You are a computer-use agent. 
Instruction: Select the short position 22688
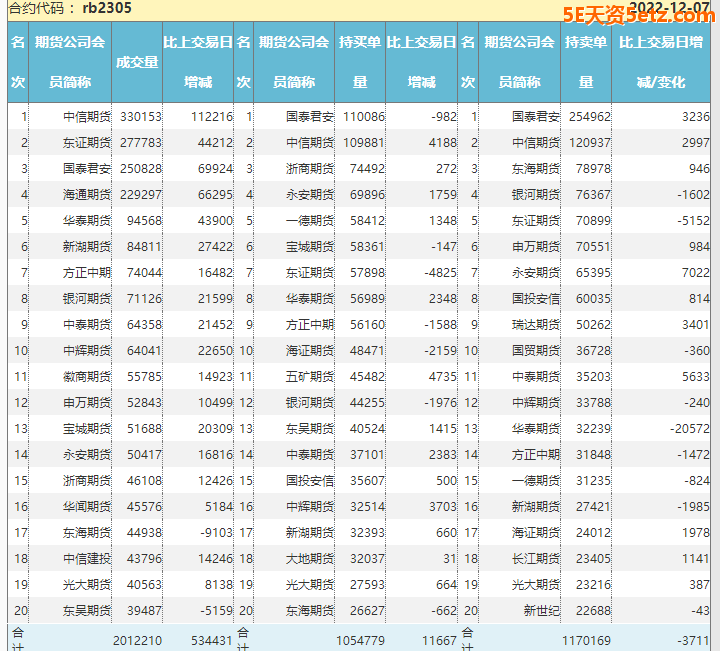594,611
